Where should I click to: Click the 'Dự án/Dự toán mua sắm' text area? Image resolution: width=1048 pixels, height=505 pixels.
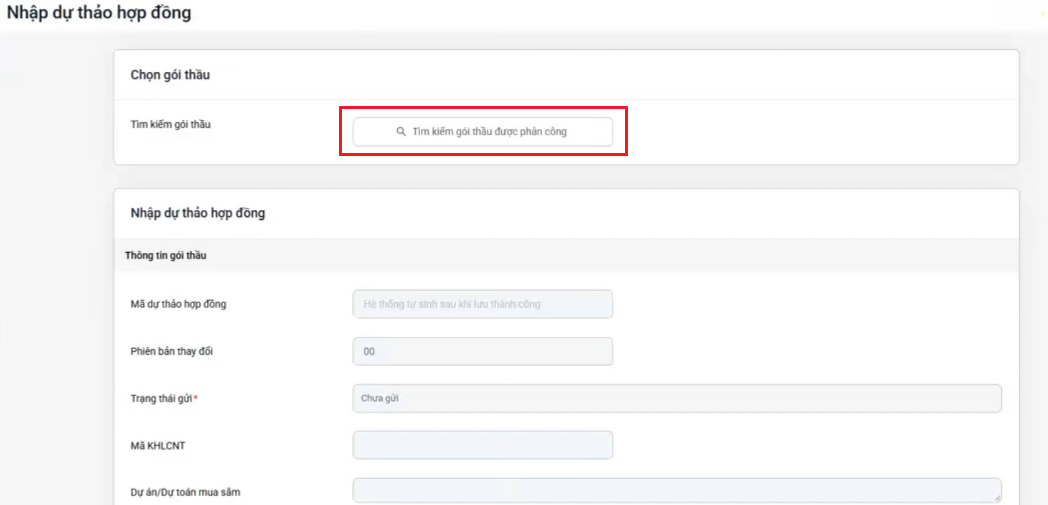pos(677,491)
